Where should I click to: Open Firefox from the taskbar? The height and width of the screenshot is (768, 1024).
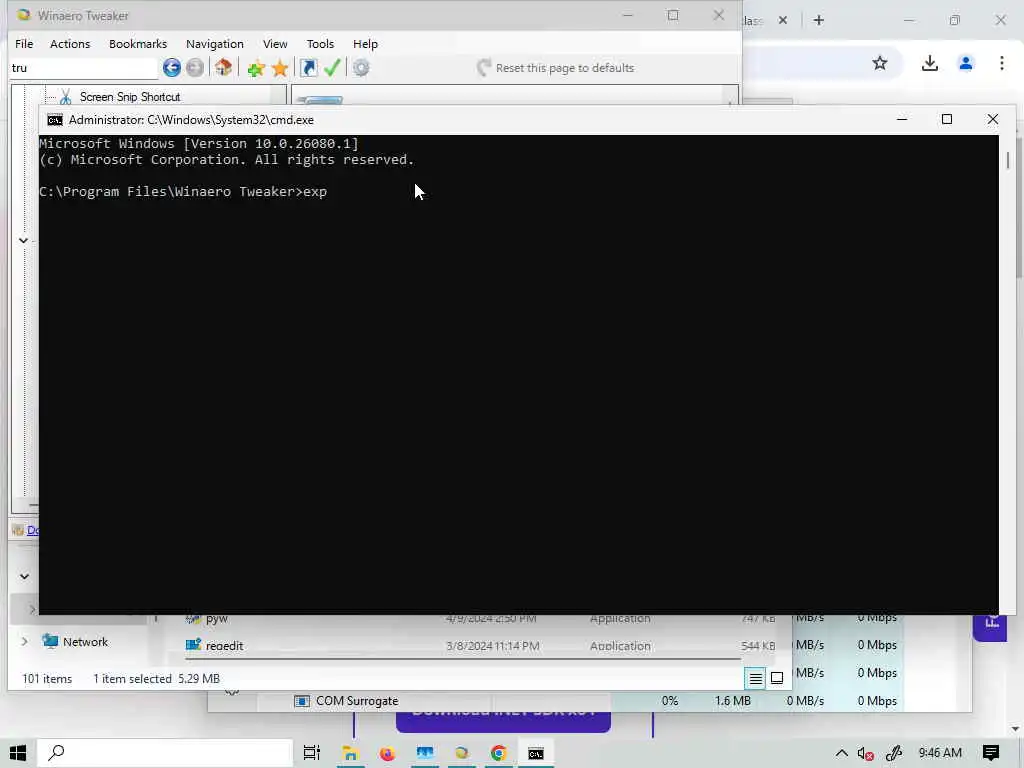[387, 753]
